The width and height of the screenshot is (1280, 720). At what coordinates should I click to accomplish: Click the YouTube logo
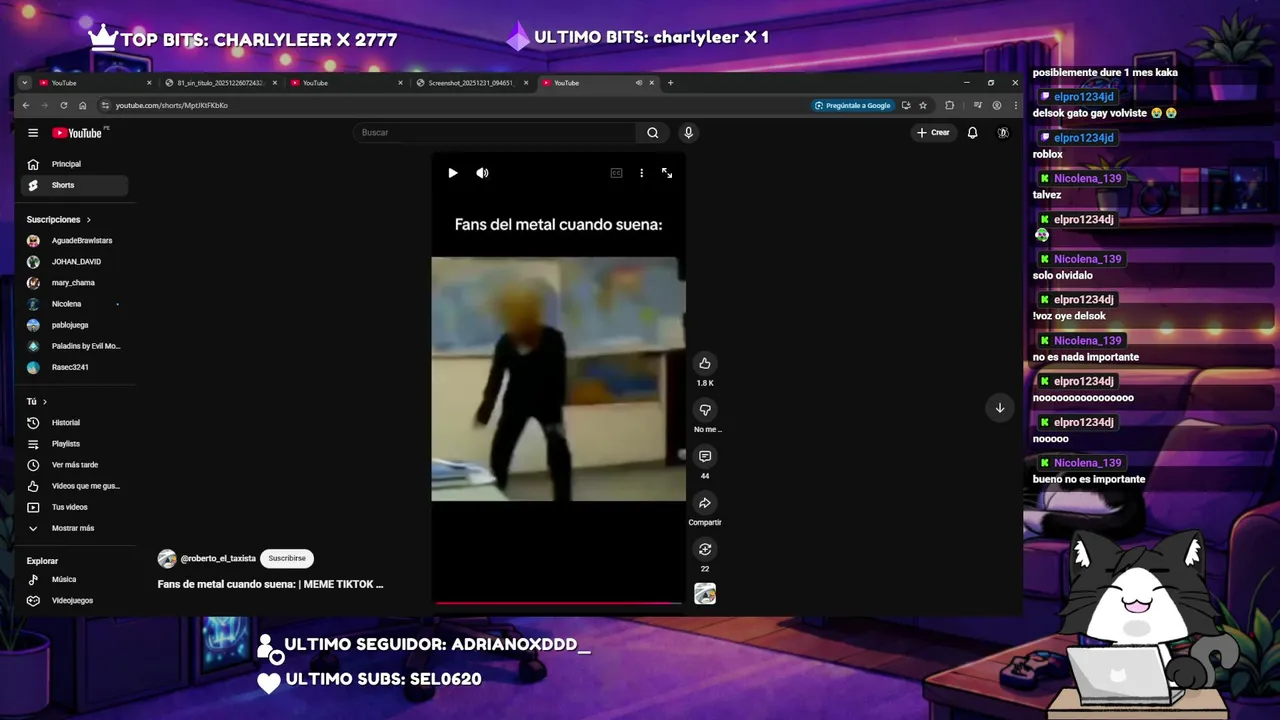pyautogui.click(x=80, y=133)
